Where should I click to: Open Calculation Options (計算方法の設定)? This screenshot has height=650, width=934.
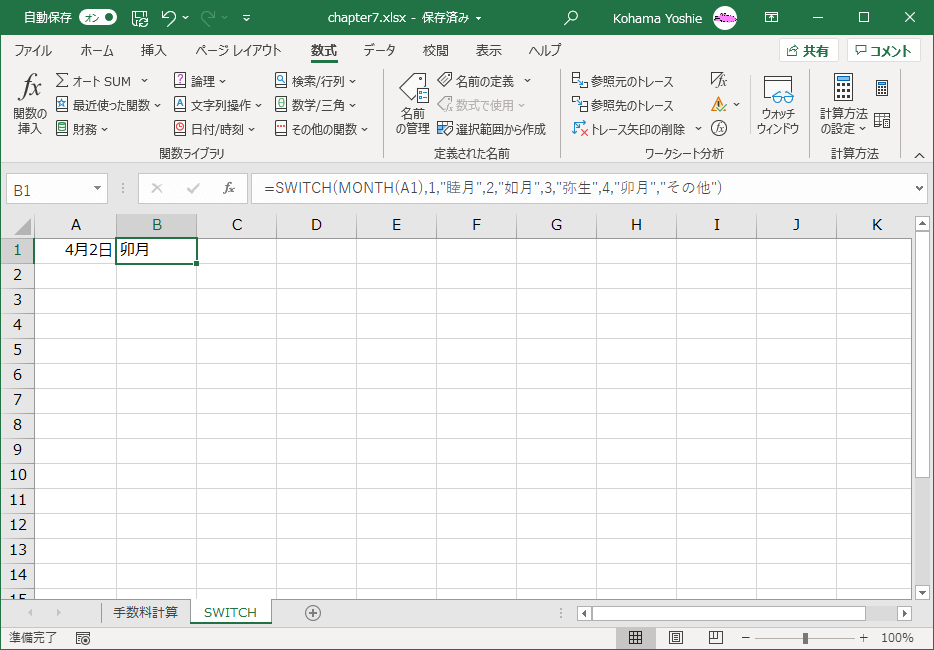point(843,105)
